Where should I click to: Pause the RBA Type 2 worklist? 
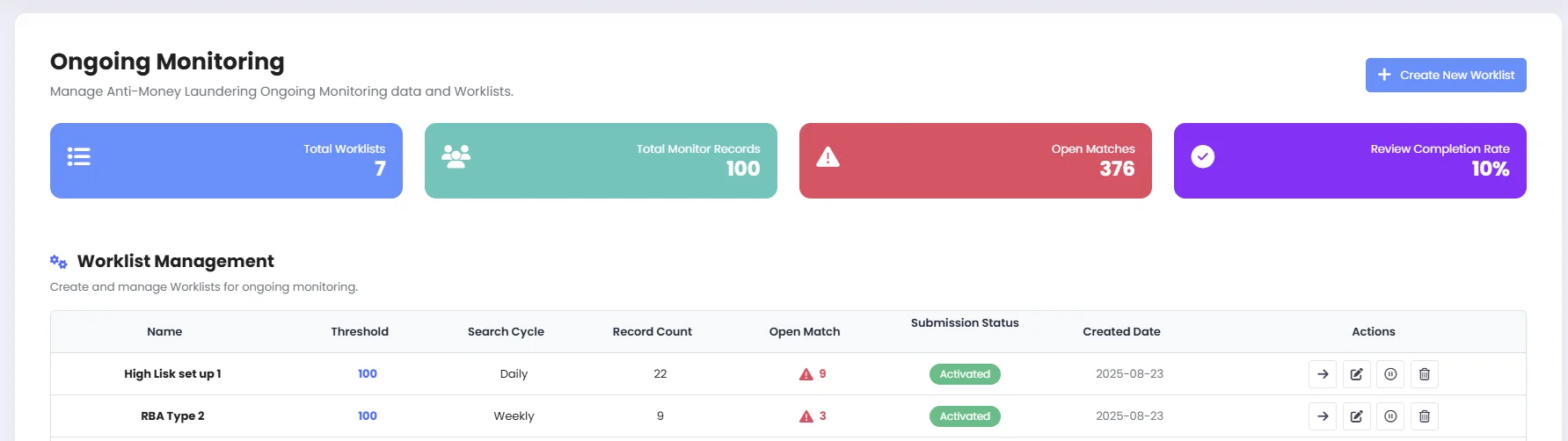[1390, 416]
